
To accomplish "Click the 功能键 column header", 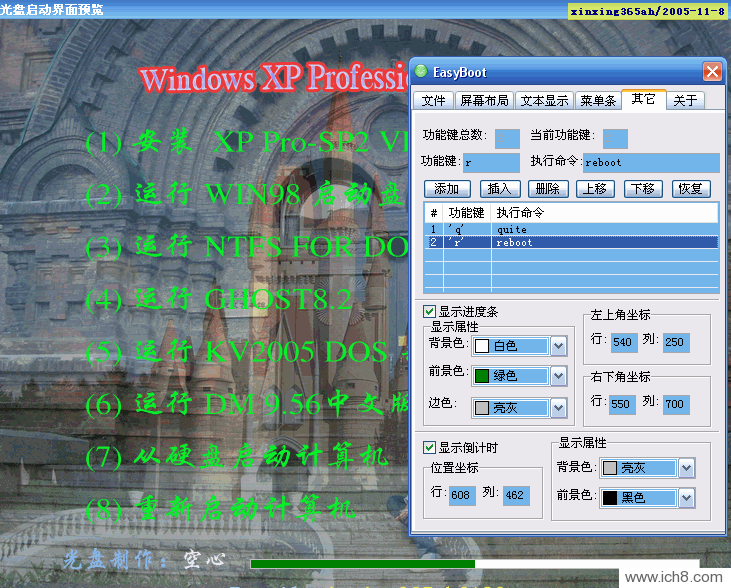I will pos(466,213).
